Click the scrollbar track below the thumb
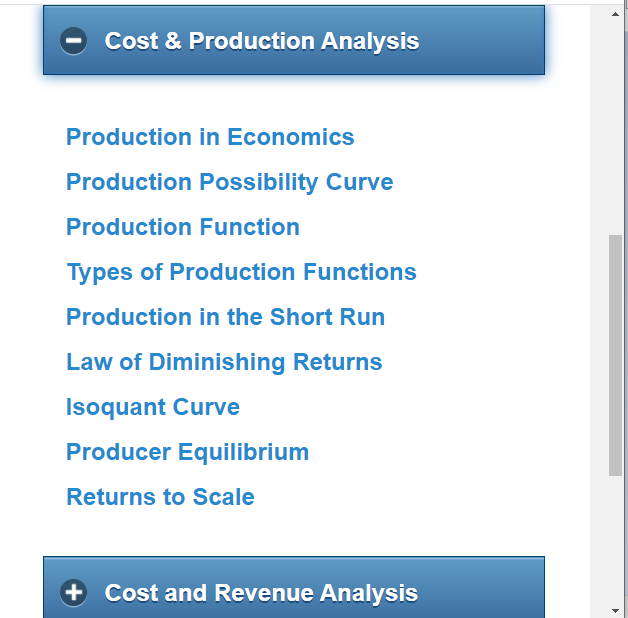 pyautogui.click(x=615, y=540)
